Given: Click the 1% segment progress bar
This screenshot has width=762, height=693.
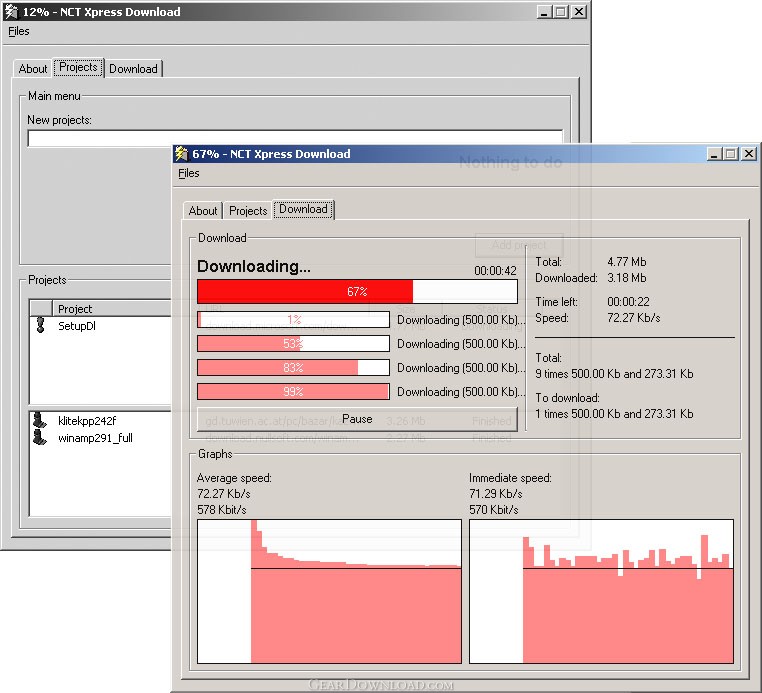Looking at the screenshot, I should coord(293,319).
